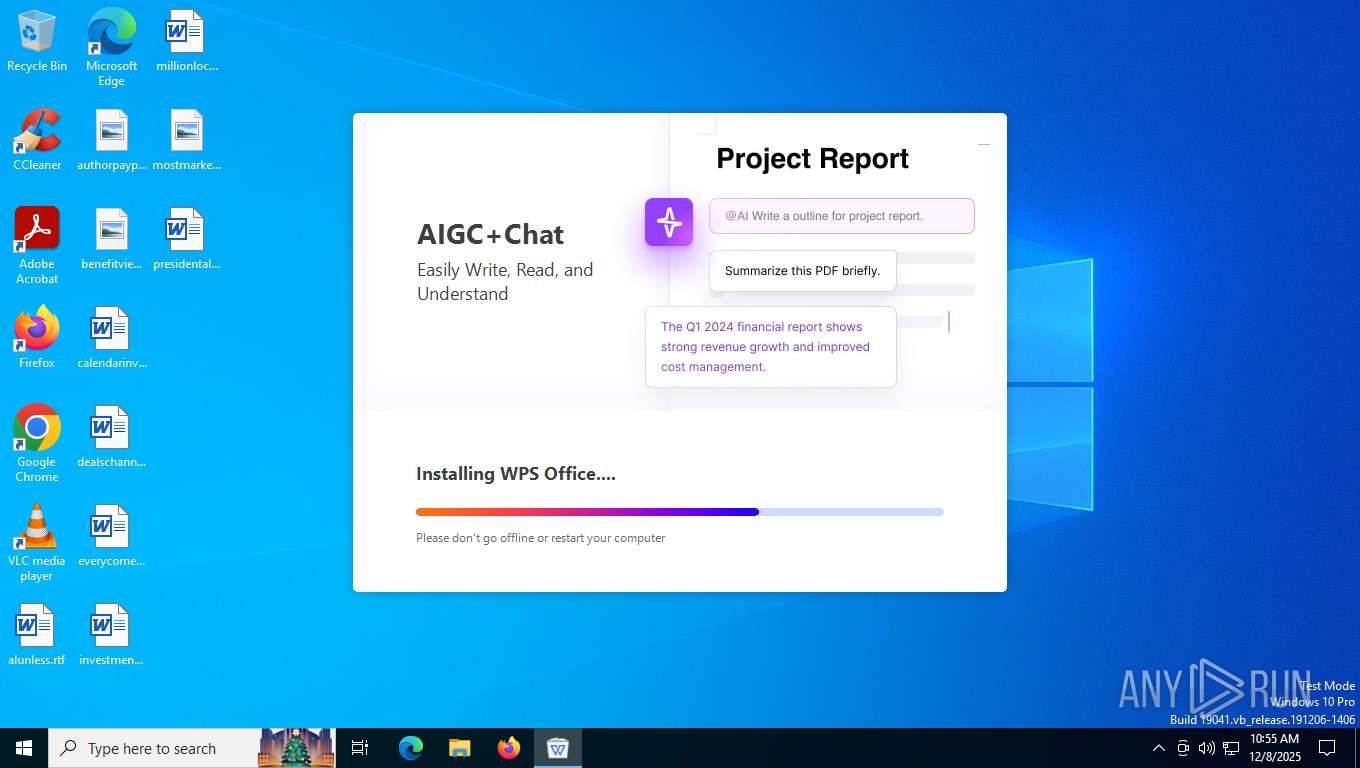
Task: Click the Meet Now tray icon
Action: tap(1183, 748)
